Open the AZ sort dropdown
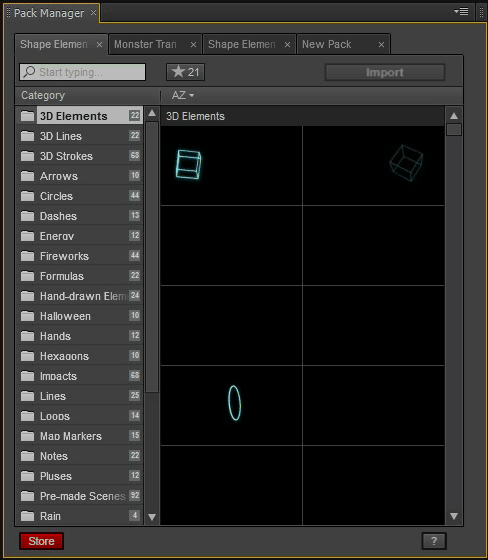Viewport: 488px width, 560px height. [x=183, y=95]
